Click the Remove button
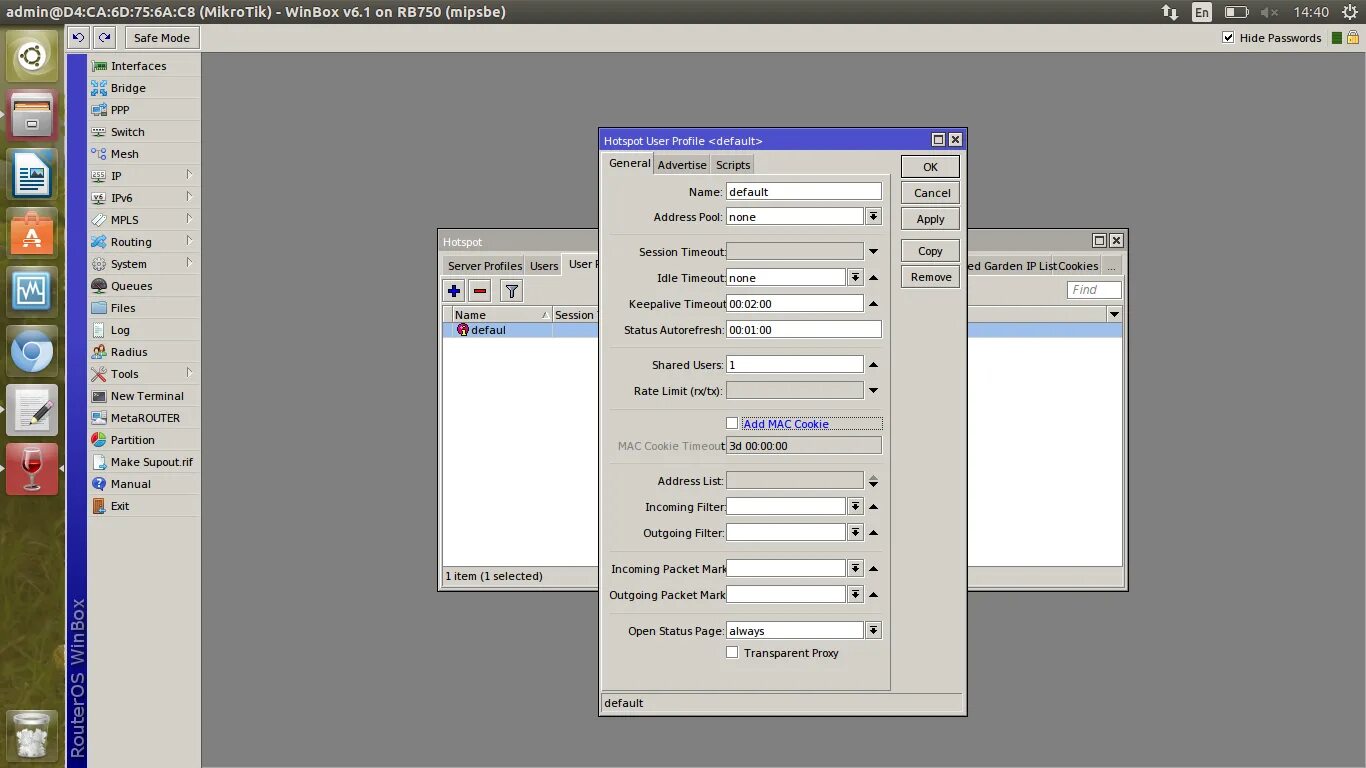This screenshot has width=1366, height=768. coord(930,277)
